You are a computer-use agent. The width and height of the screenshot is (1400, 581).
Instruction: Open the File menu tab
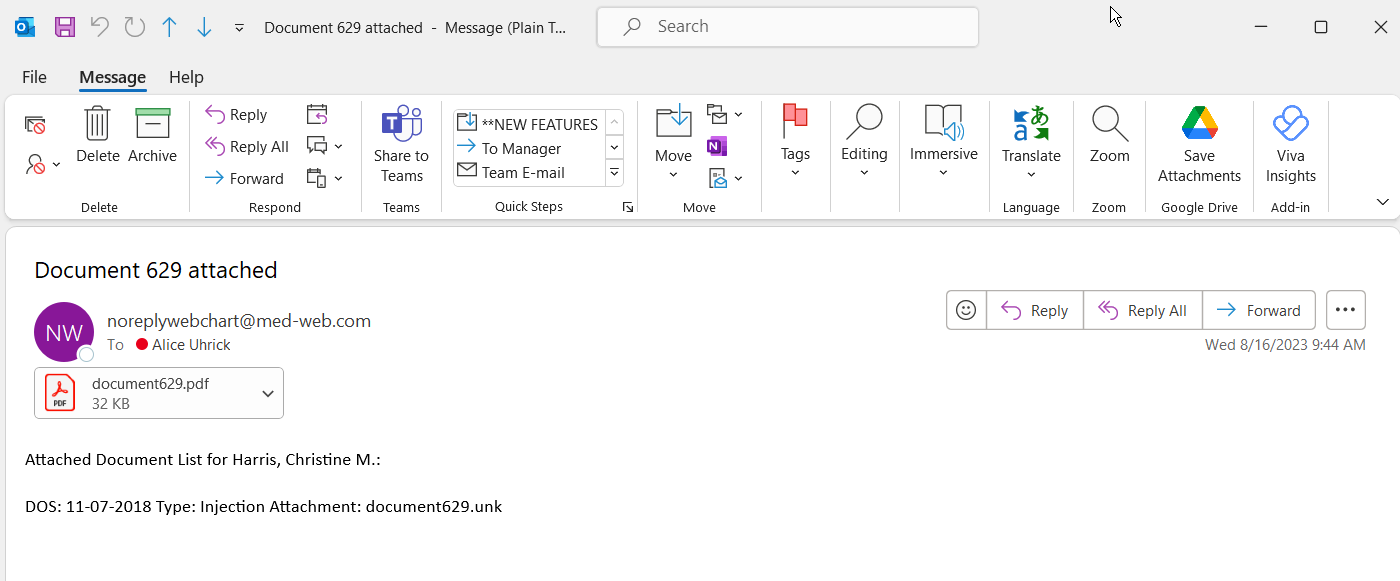coord(34,77)
